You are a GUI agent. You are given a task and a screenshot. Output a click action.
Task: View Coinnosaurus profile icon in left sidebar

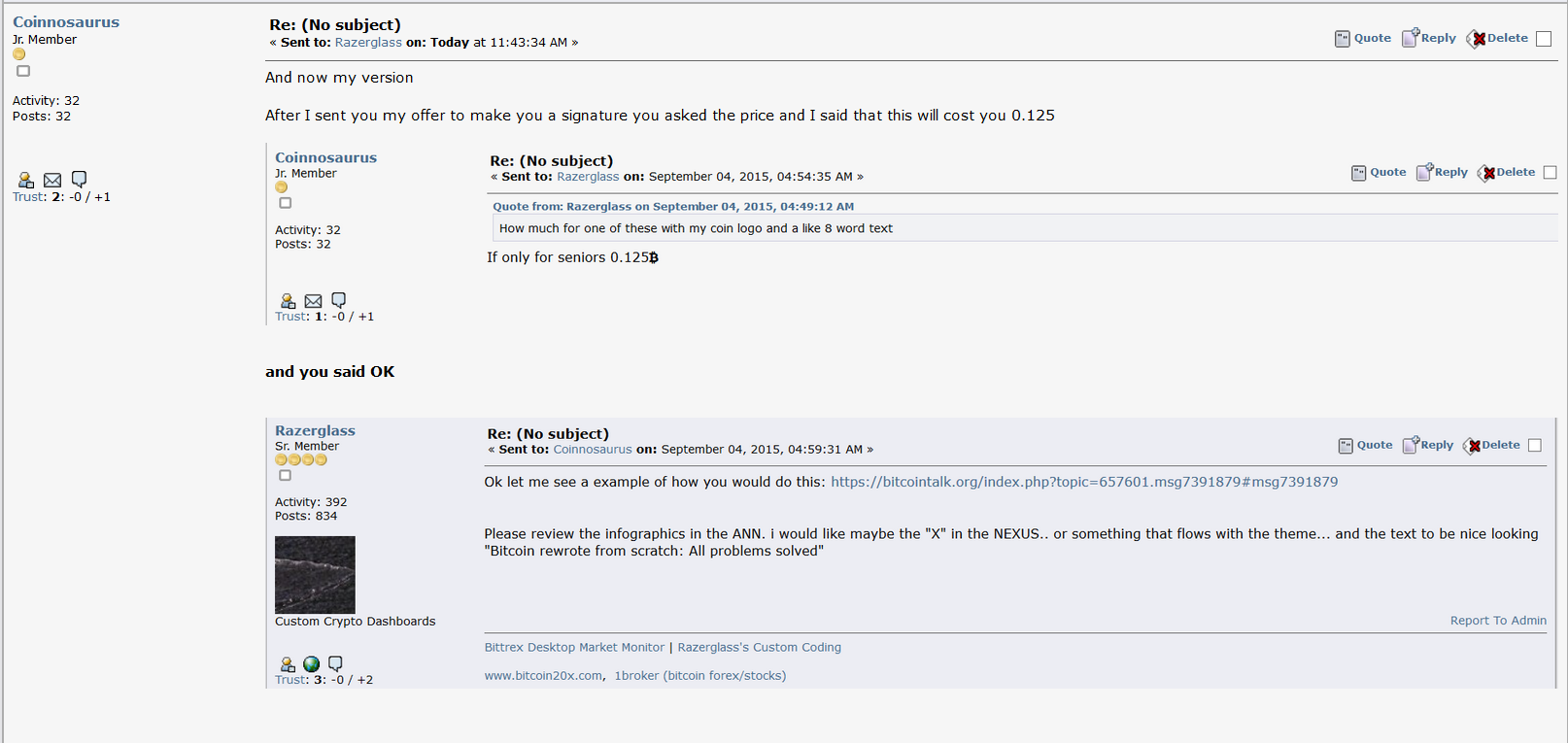[26, 180]
